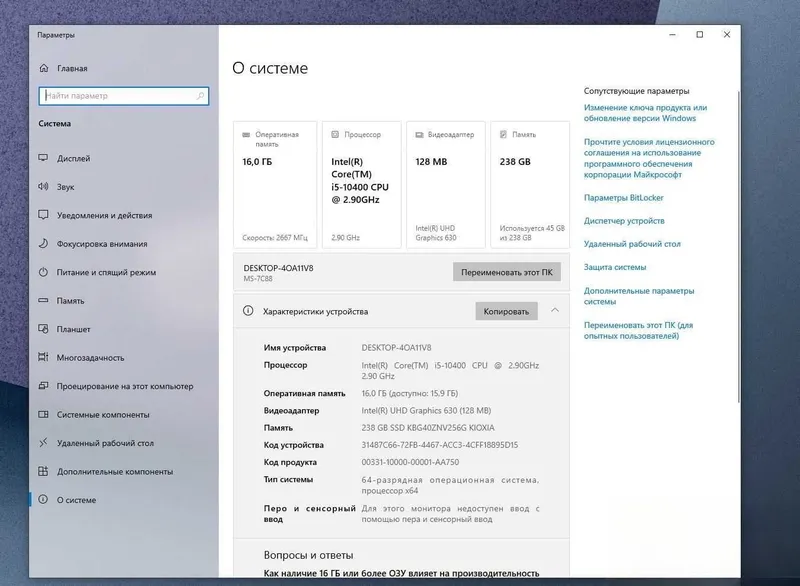Click the Вопросы и ответы heading

coord(308,555)
